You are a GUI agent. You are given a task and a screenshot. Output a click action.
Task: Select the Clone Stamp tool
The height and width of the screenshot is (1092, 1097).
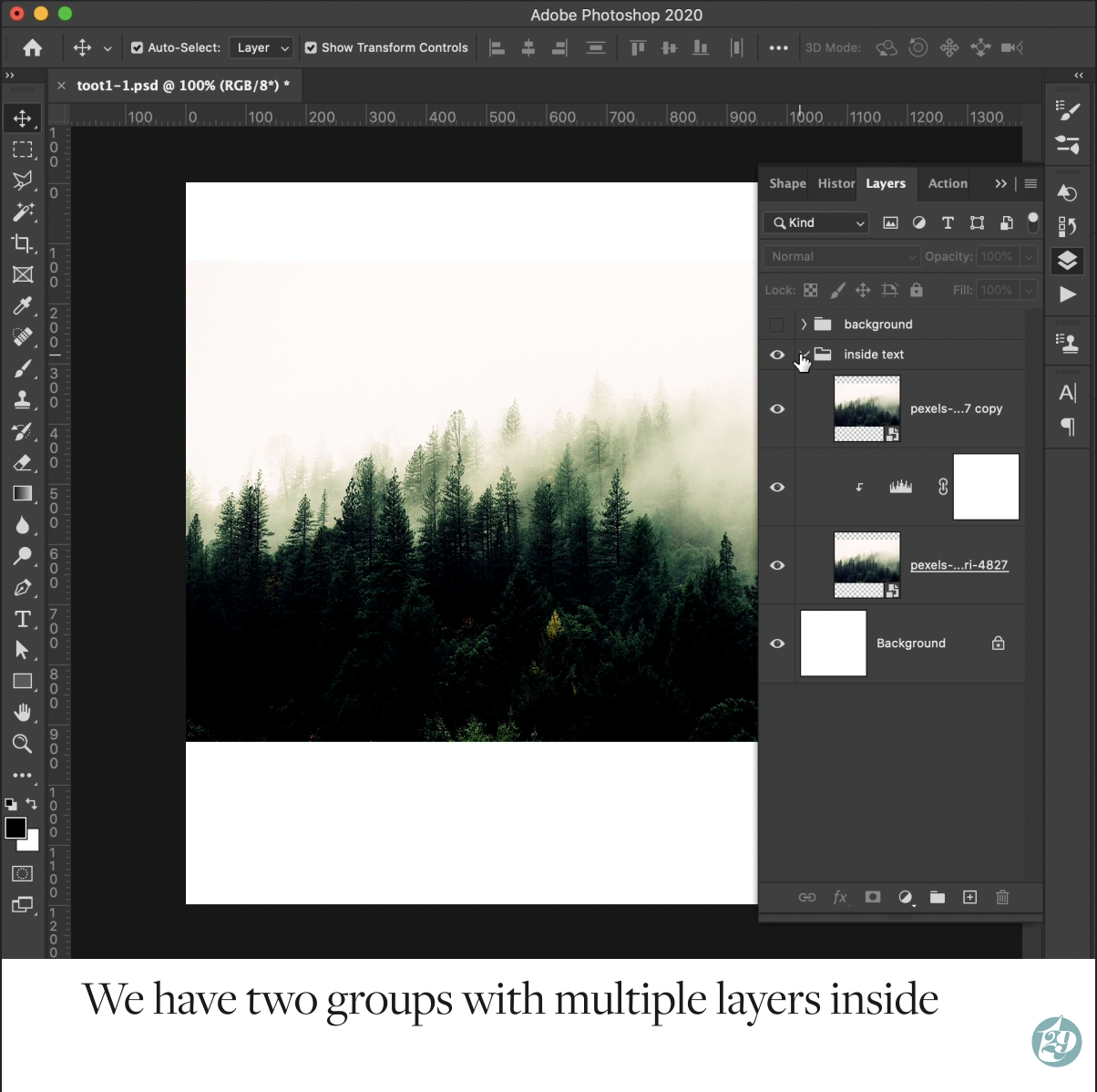click(23, 400)
